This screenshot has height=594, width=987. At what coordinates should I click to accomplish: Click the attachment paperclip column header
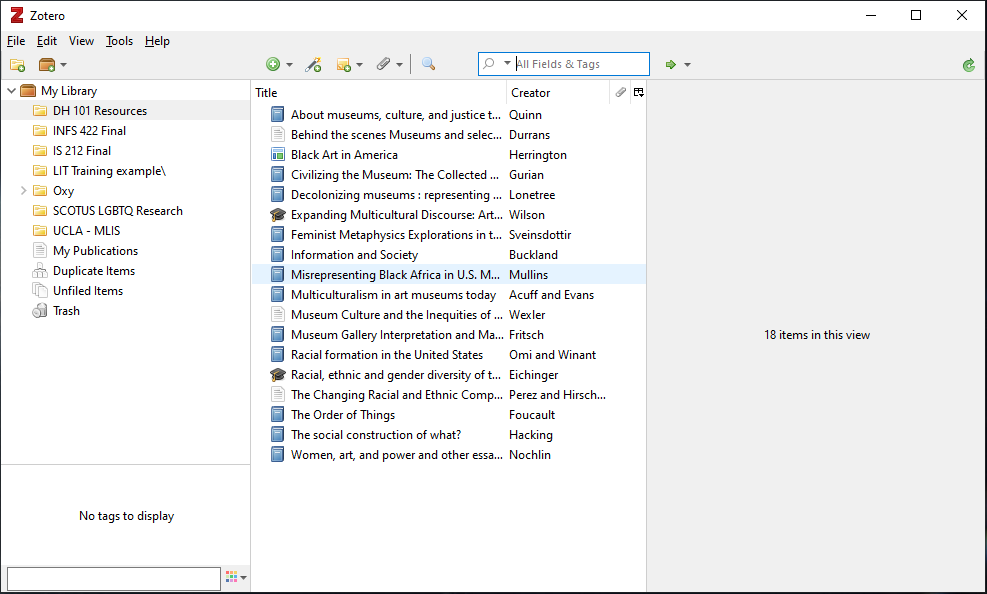click(620, 92)
